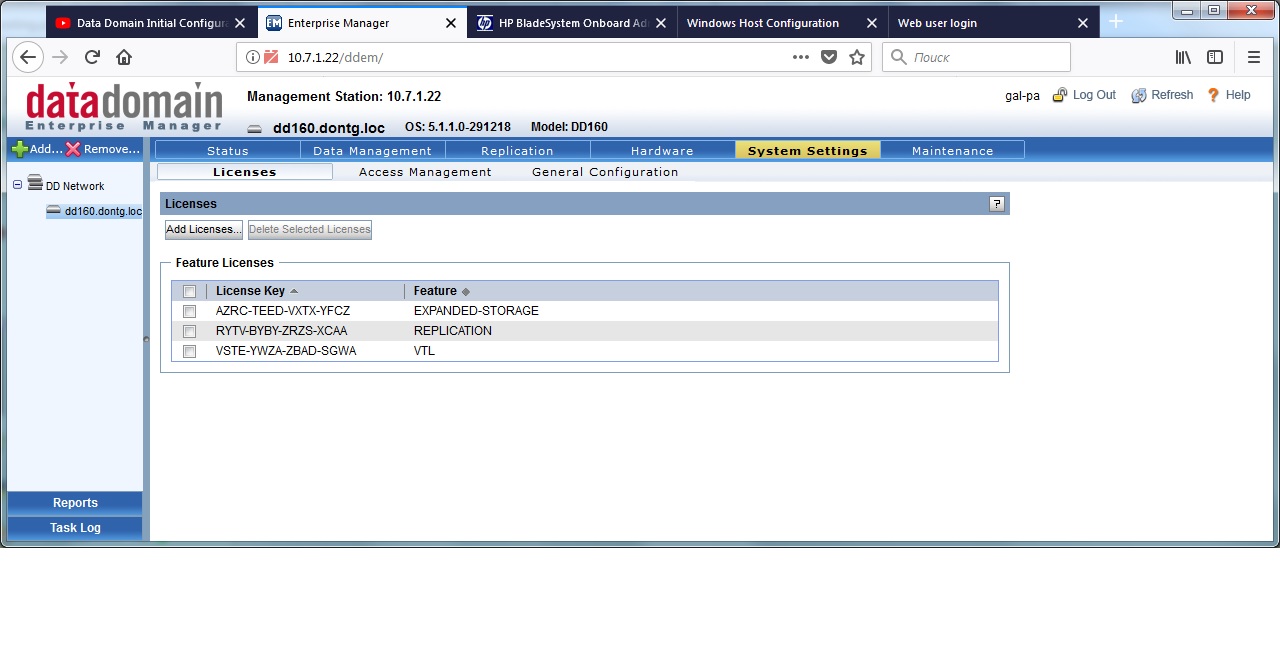Click the browser Forward arrow button
The height and width of the screenshot is (648, 1280).
pos(60,57)
